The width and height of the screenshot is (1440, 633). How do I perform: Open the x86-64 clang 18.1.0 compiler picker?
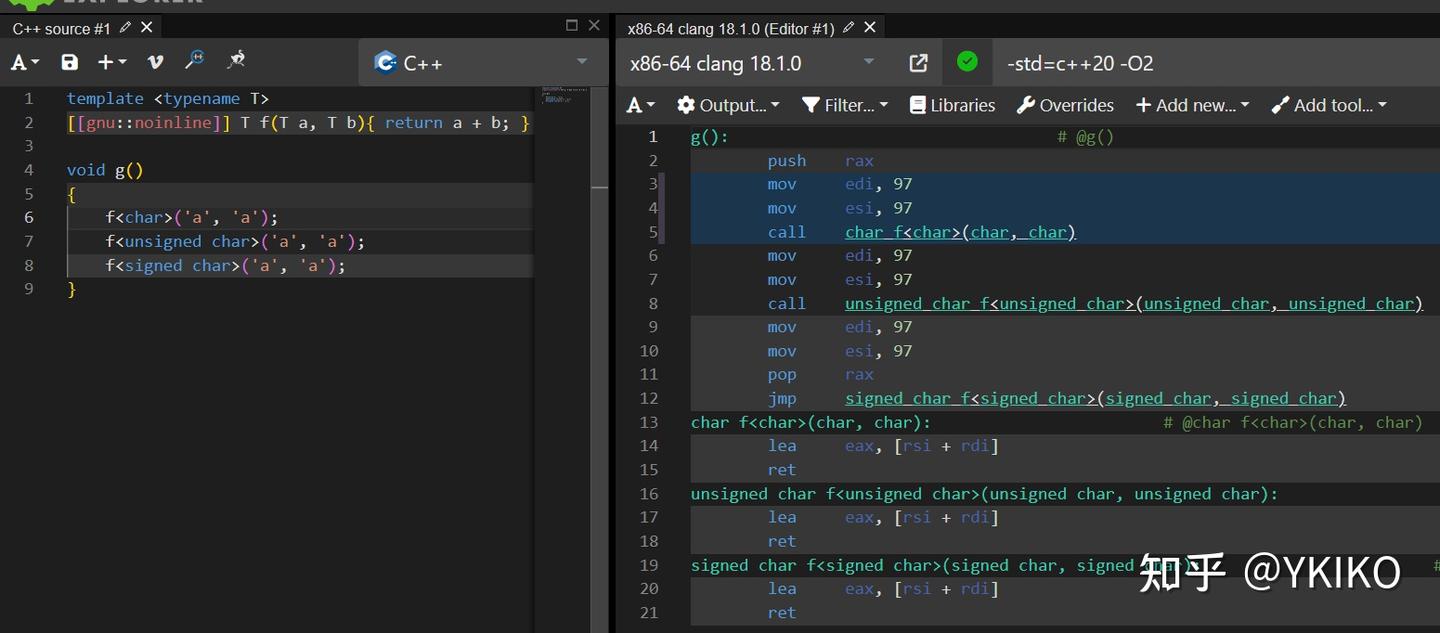(752, 63)
